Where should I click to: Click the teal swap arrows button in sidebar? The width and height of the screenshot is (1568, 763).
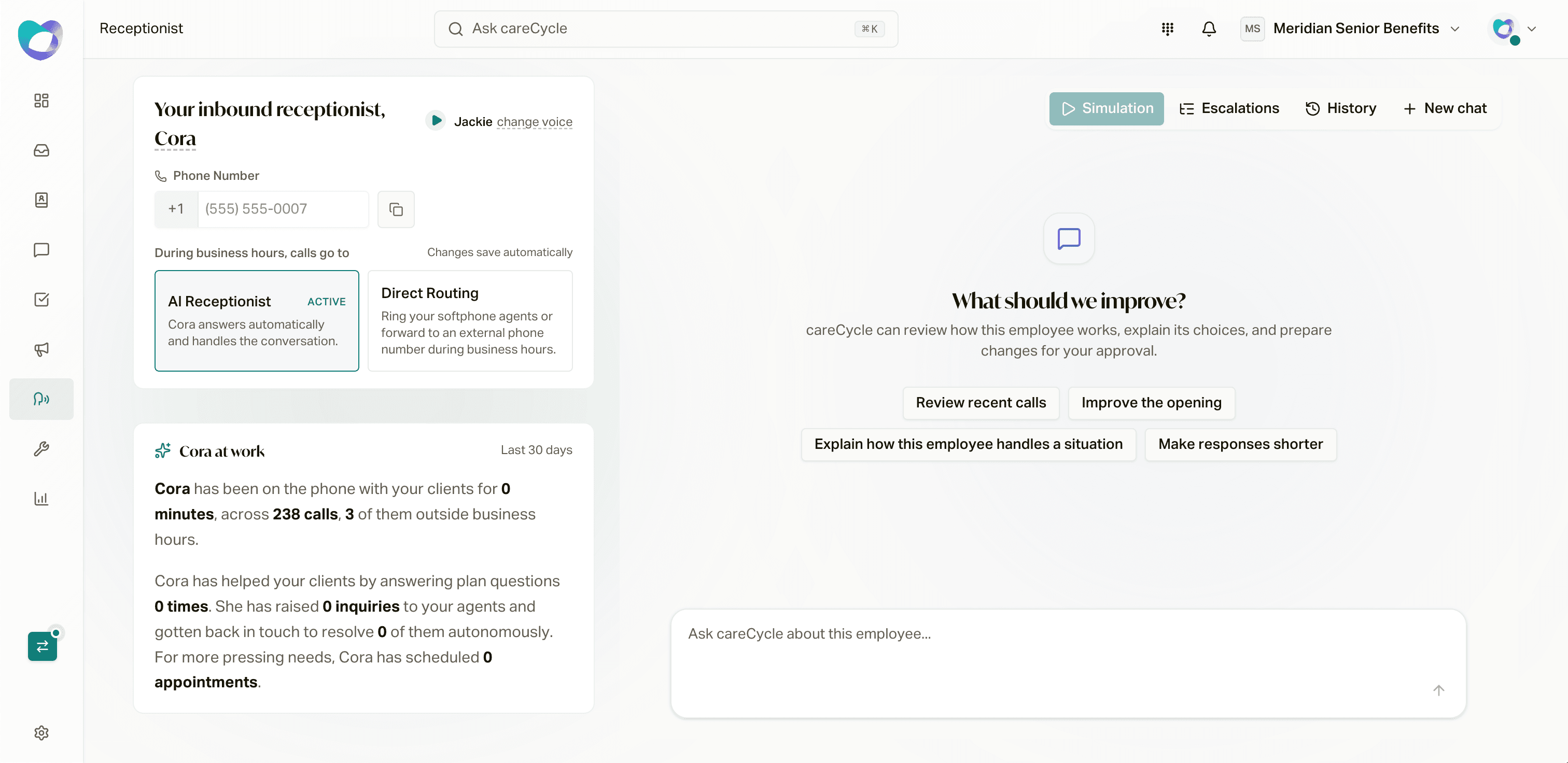pos(43,646)
